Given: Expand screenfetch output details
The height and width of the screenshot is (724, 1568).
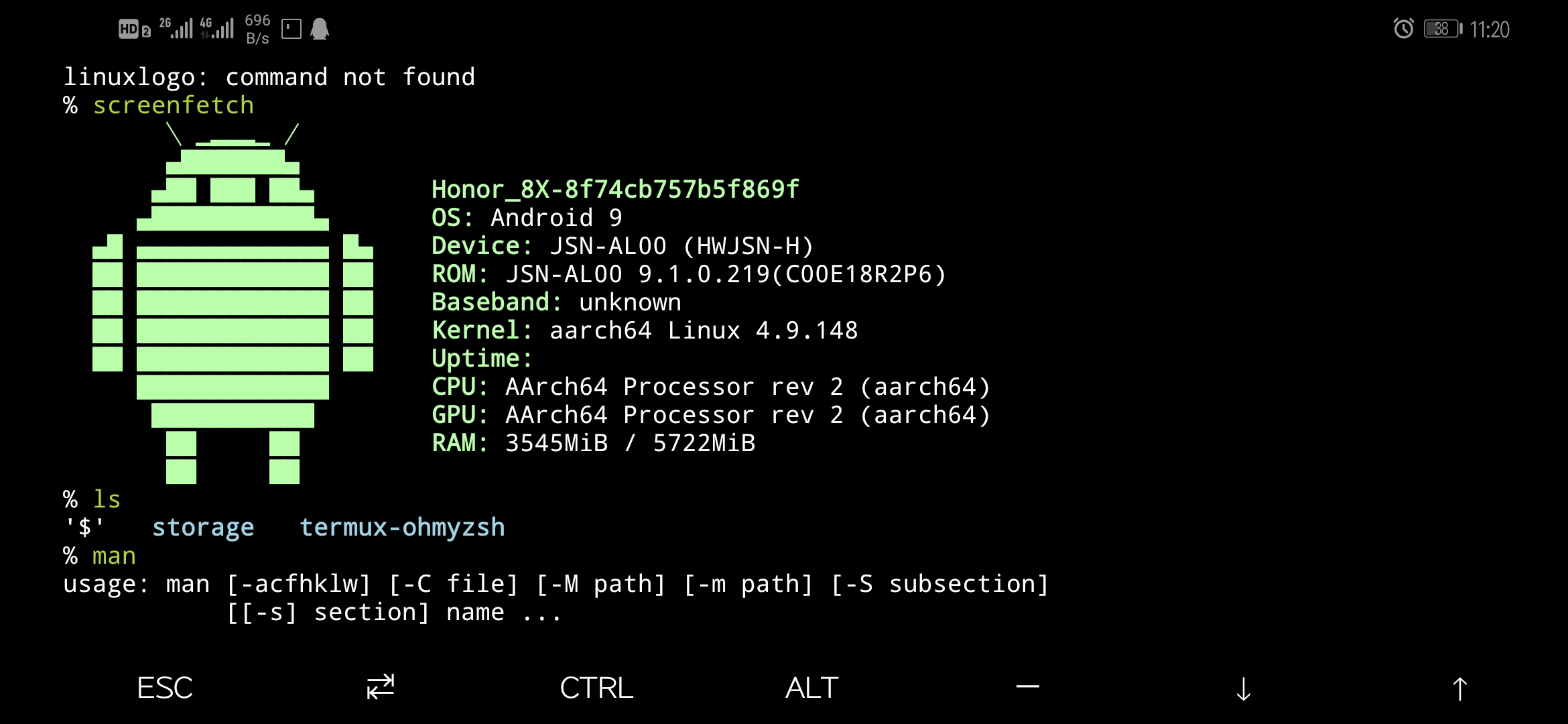Looking at the screenshot, I should (710, 315).
